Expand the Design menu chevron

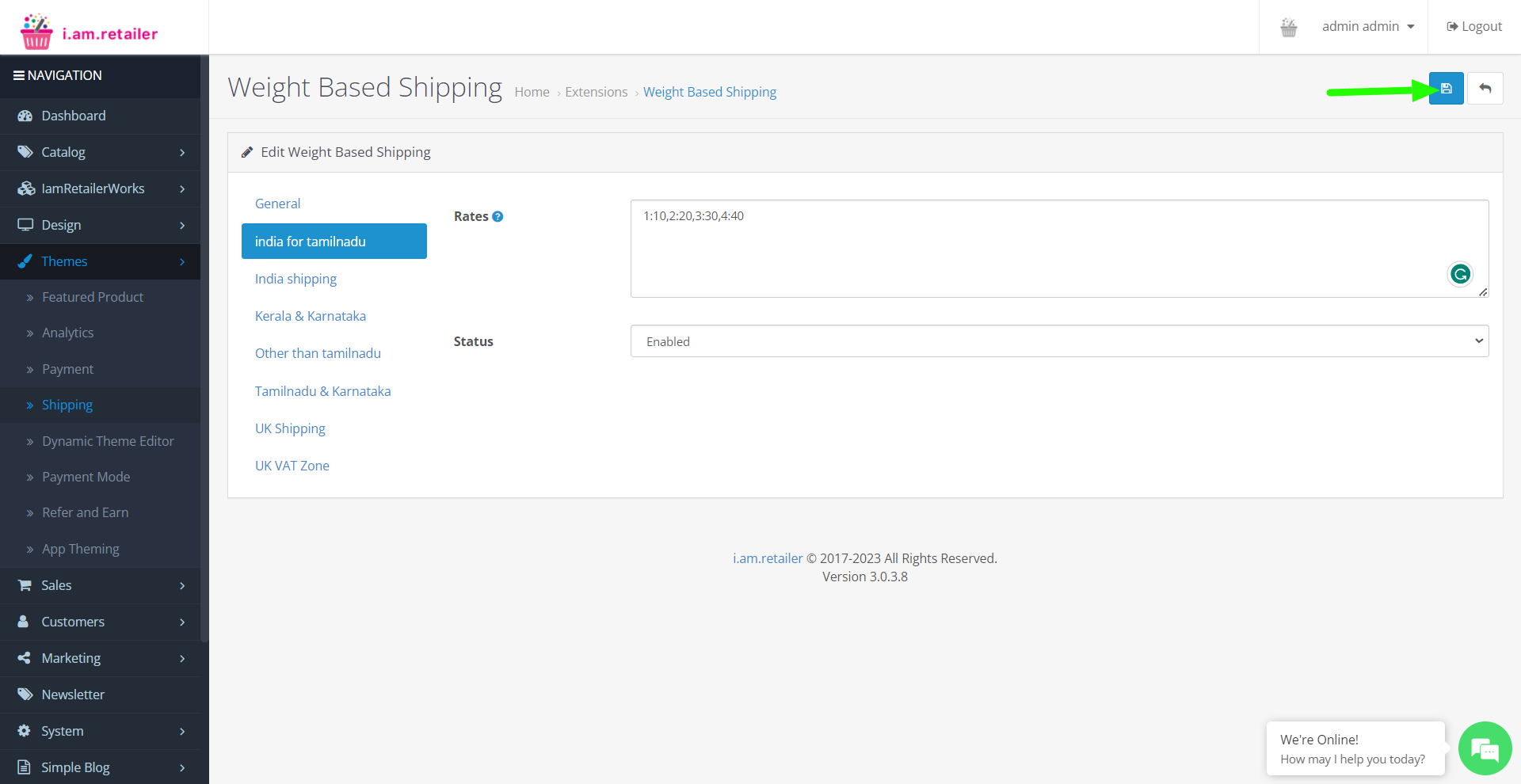[182, 225]
